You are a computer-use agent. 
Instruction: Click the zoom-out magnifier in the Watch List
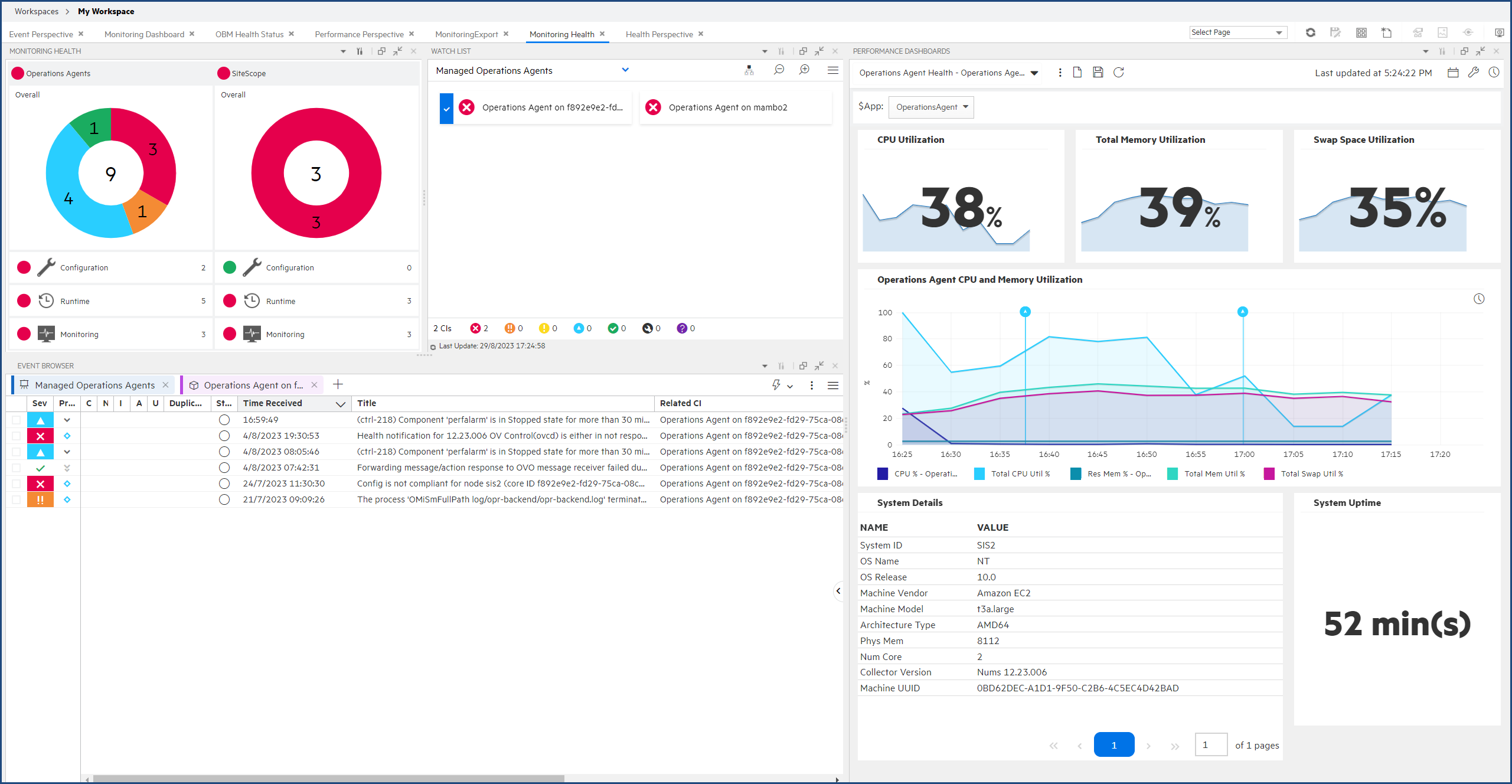(x=779, y=70)
